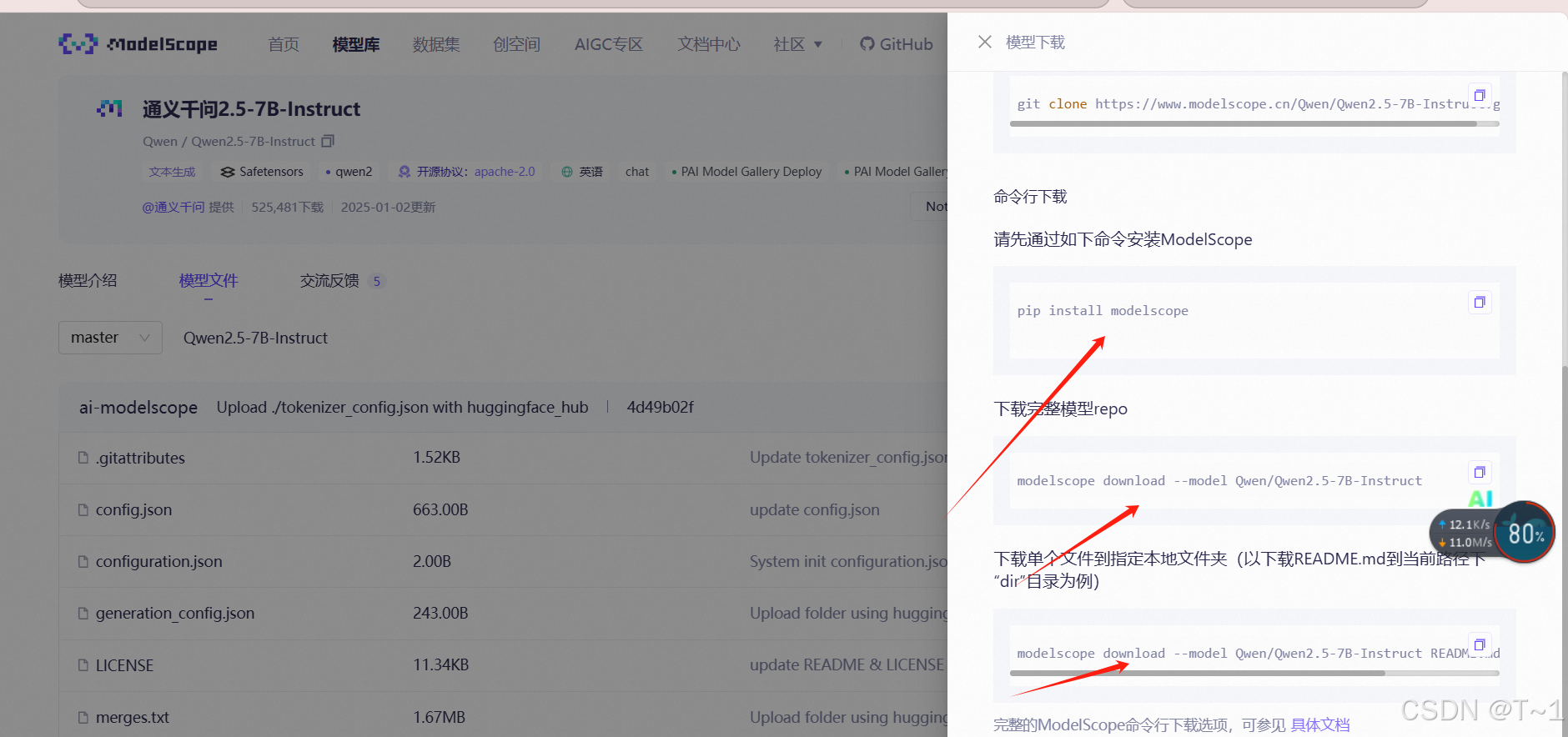The image size is (1568, 737).
Task: Expand the 社区 navigation dropdown
Action: click(798, 44)
